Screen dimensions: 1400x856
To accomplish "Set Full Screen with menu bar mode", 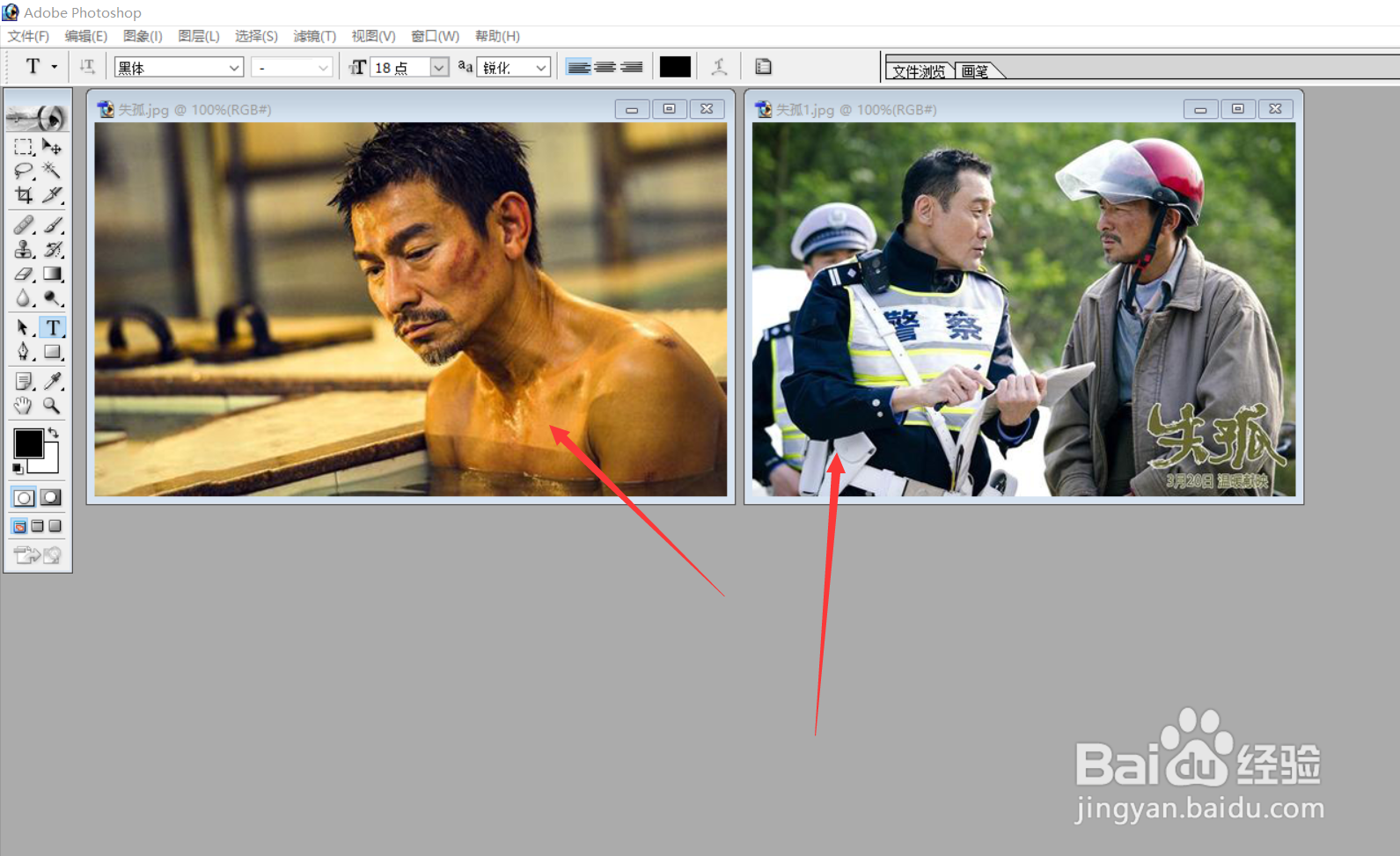I will point(37,526).
